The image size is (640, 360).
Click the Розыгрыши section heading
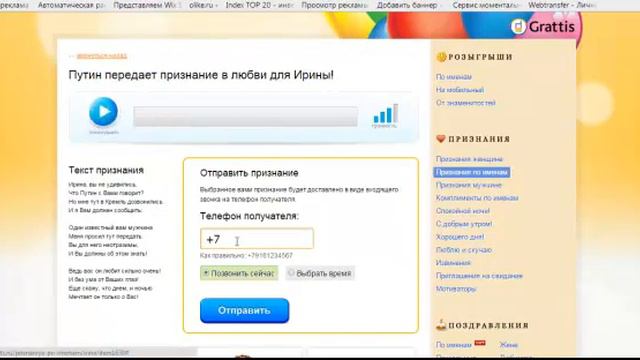click(x=480, y=57)
